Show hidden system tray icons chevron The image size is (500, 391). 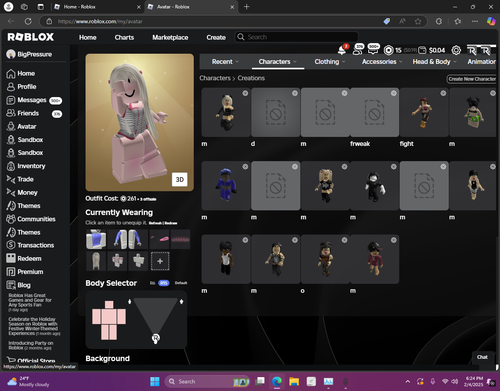pyautogui.click(x=407, y=381)
